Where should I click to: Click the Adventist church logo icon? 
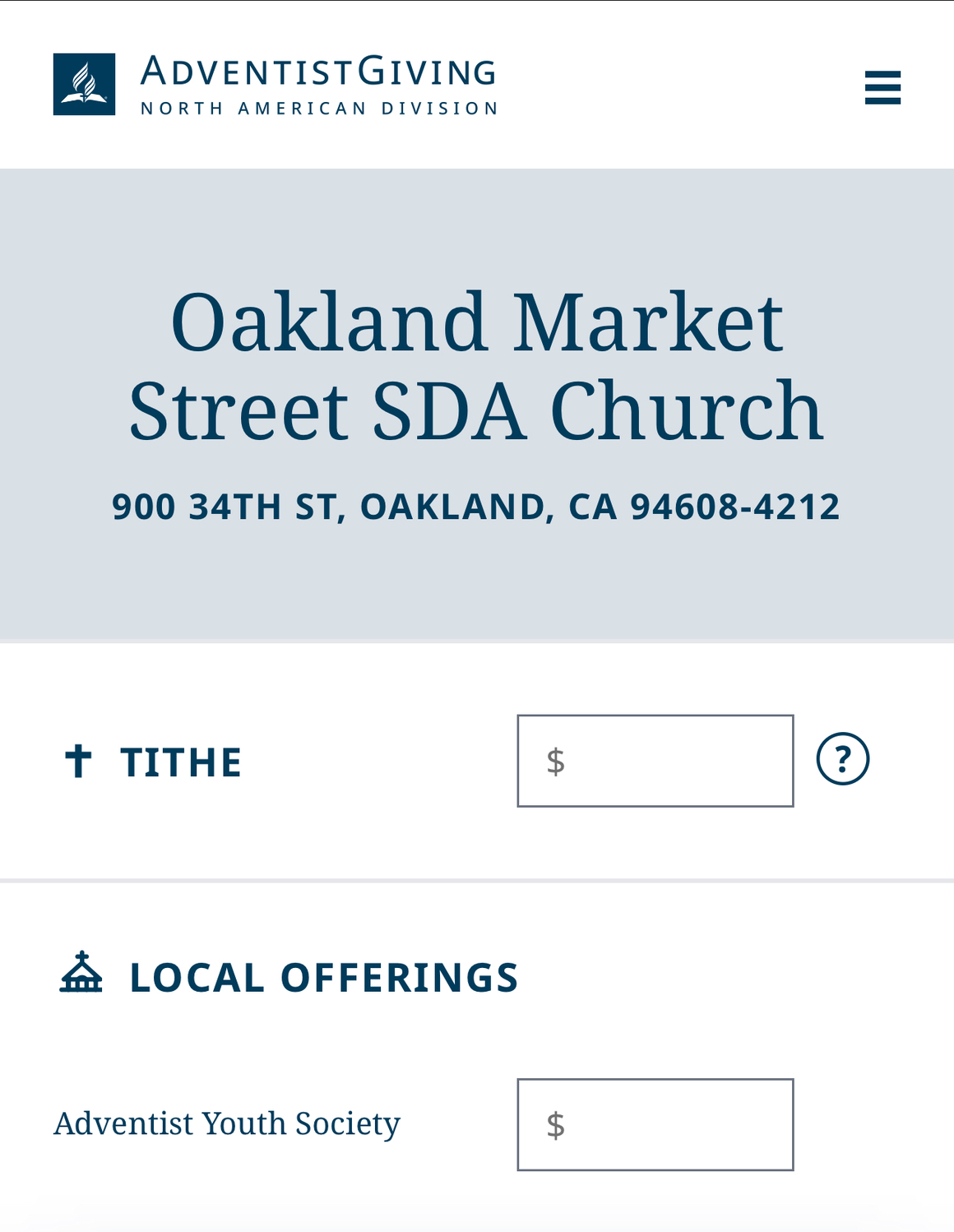pyautogui.click(x=84, y=85)
